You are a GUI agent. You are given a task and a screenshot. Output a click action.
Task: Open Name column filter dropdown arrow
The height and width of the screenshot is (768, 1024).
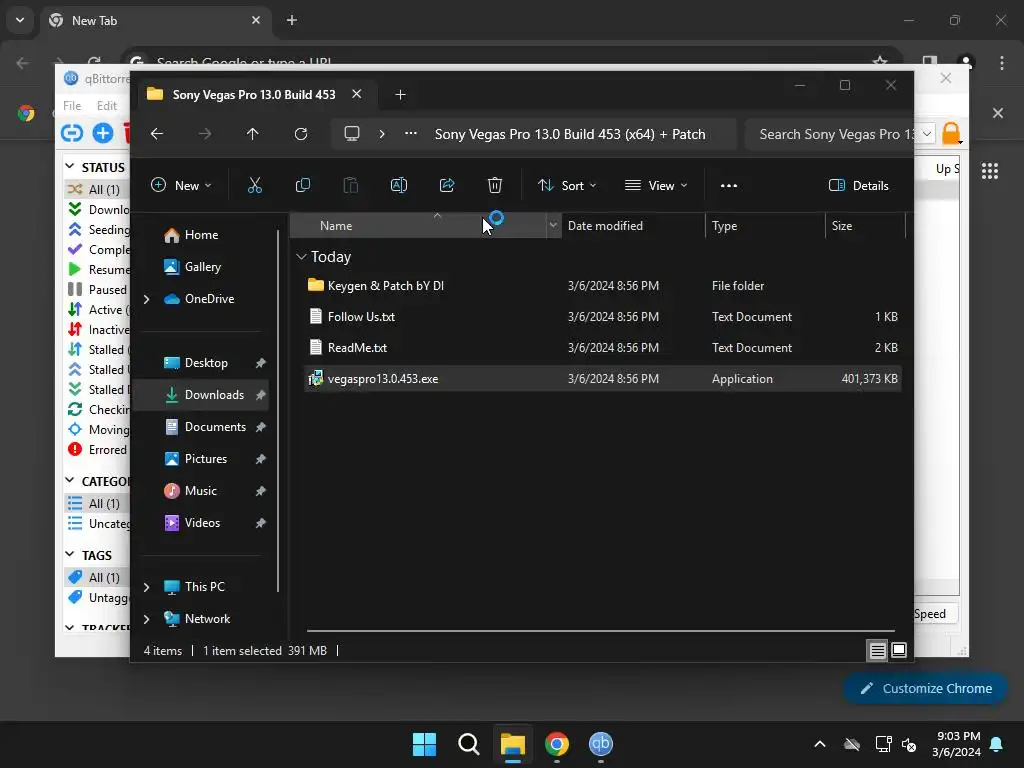click(x=553, y=225)
